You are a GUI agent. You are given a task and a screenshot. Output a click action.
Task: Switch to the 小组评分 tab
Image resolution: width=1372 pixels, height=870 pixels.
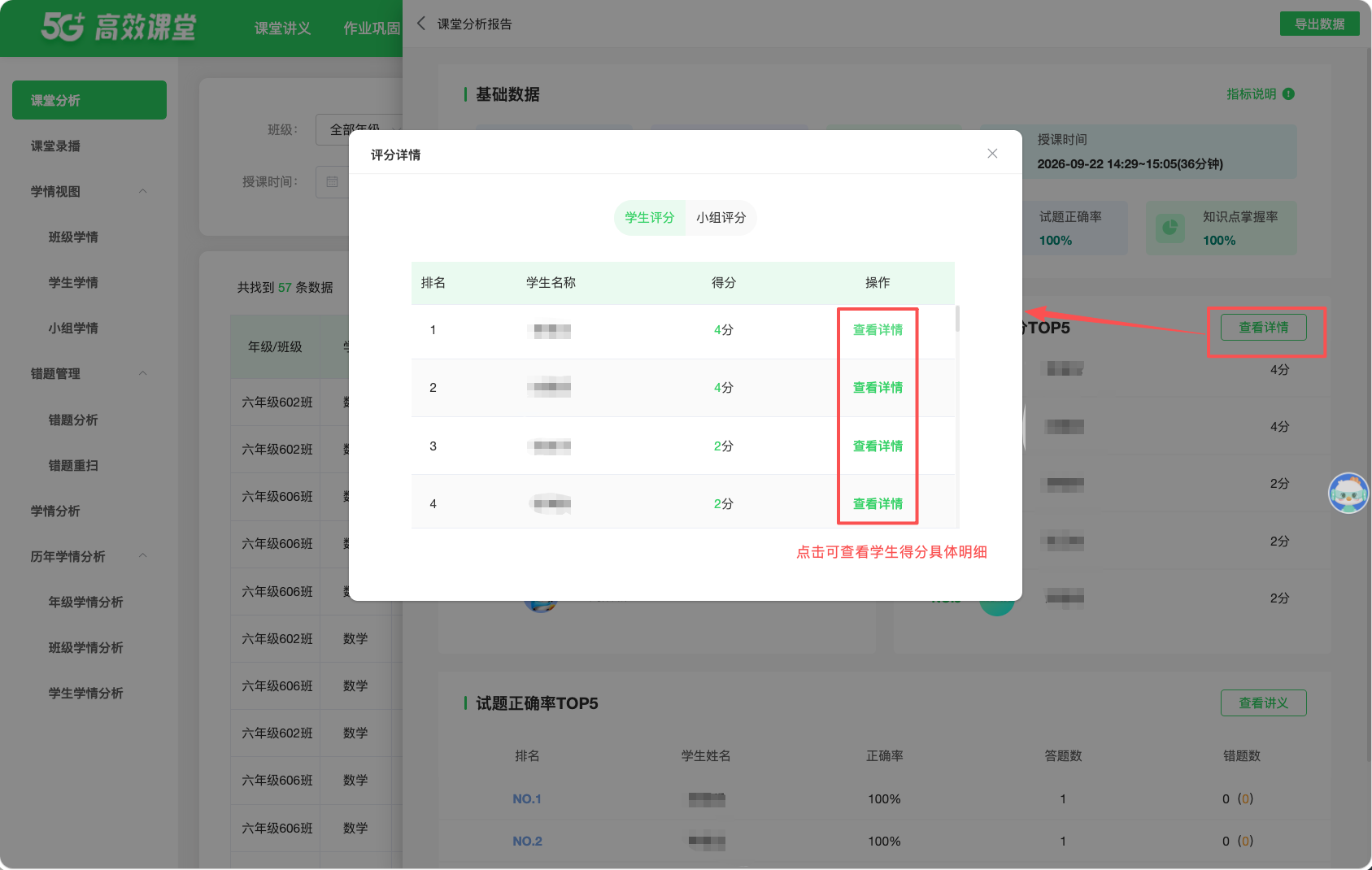point(721,218)
